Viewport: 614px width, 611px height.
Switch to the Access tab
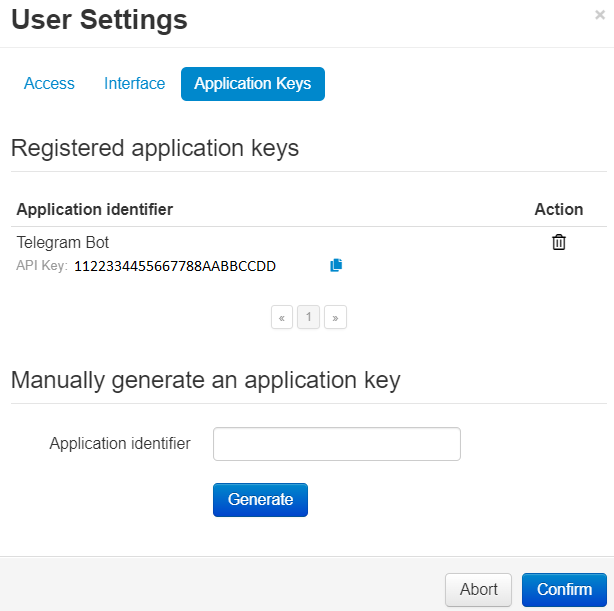[x=49, y=84]
